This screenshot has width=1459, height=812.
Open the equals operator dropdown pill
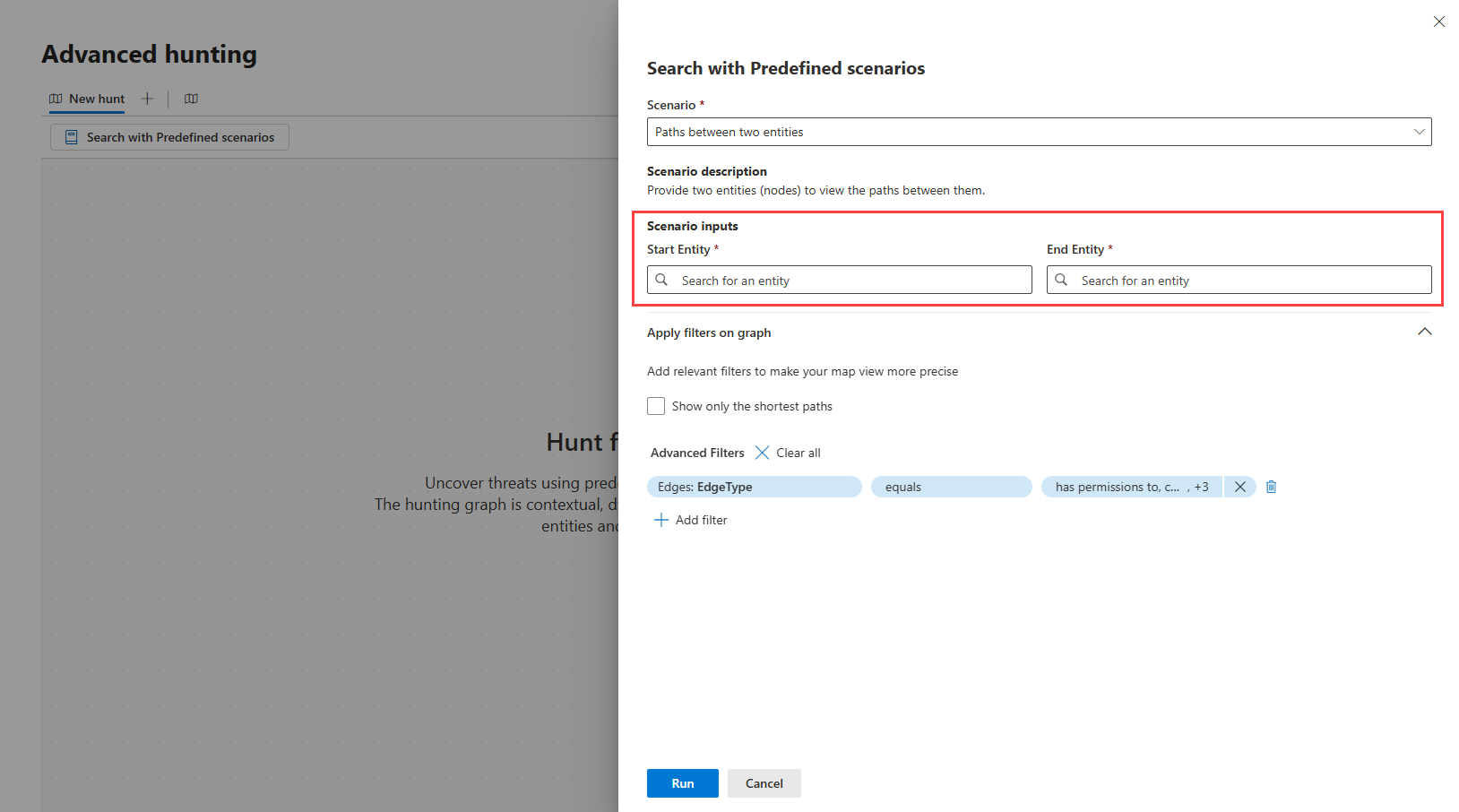click(x=951, y=487)
